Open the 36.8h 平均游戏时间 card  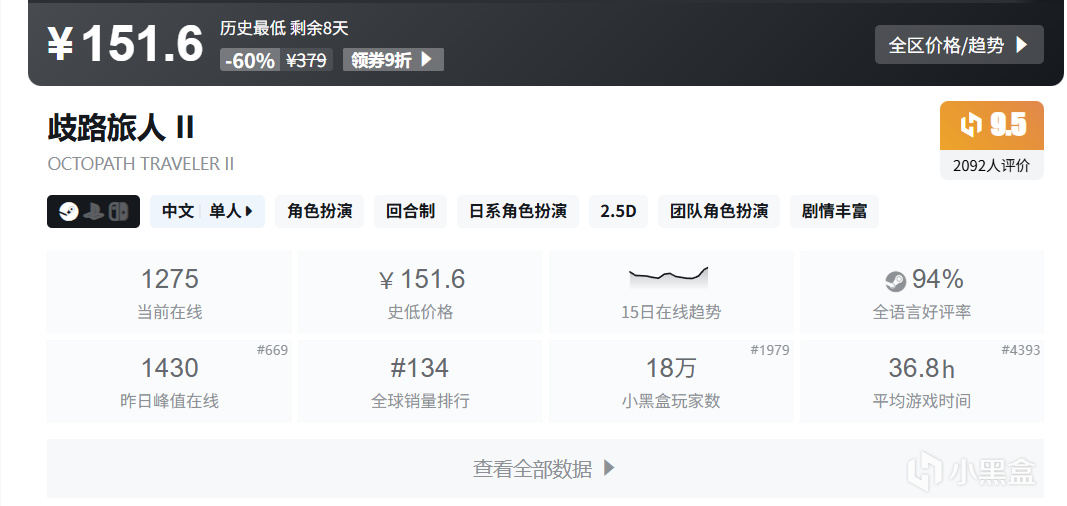[x=921, y=382]
